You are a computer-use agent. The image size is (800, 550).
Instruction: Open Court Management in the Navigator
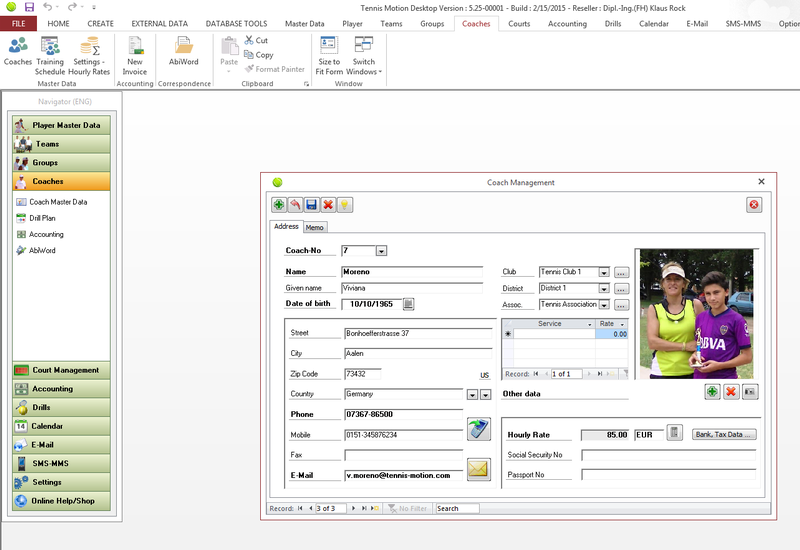coord(66,370)
